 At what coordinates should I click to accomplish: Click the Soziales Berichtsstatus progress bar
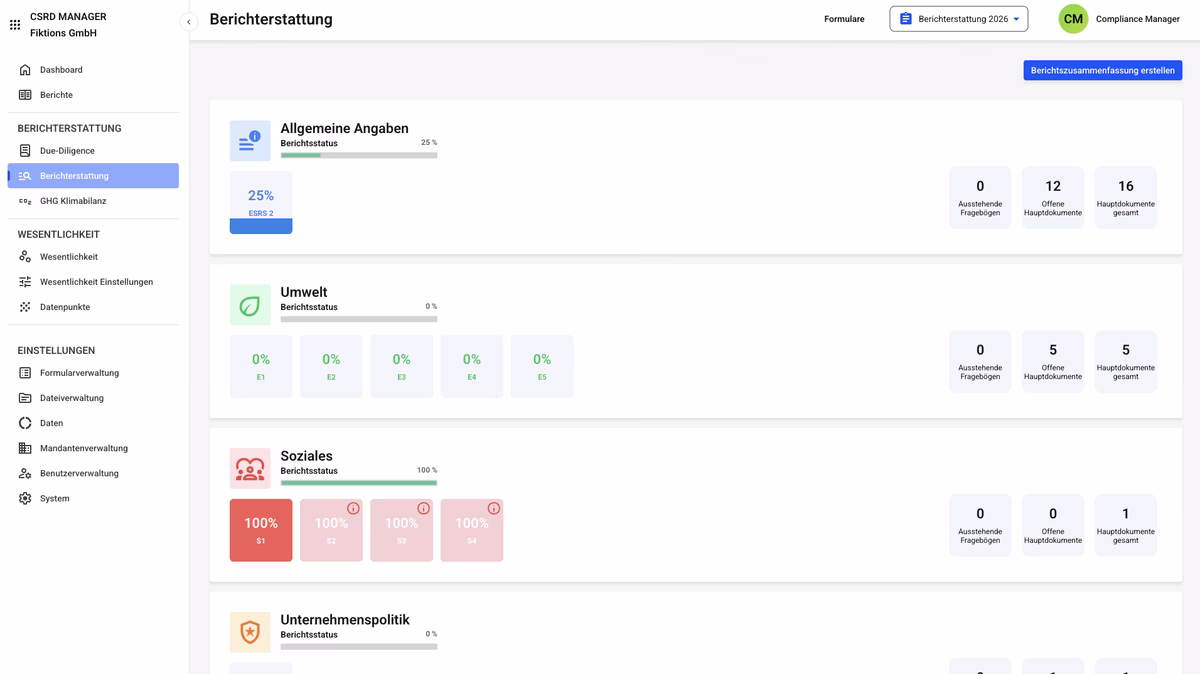[x=358, y=481]
